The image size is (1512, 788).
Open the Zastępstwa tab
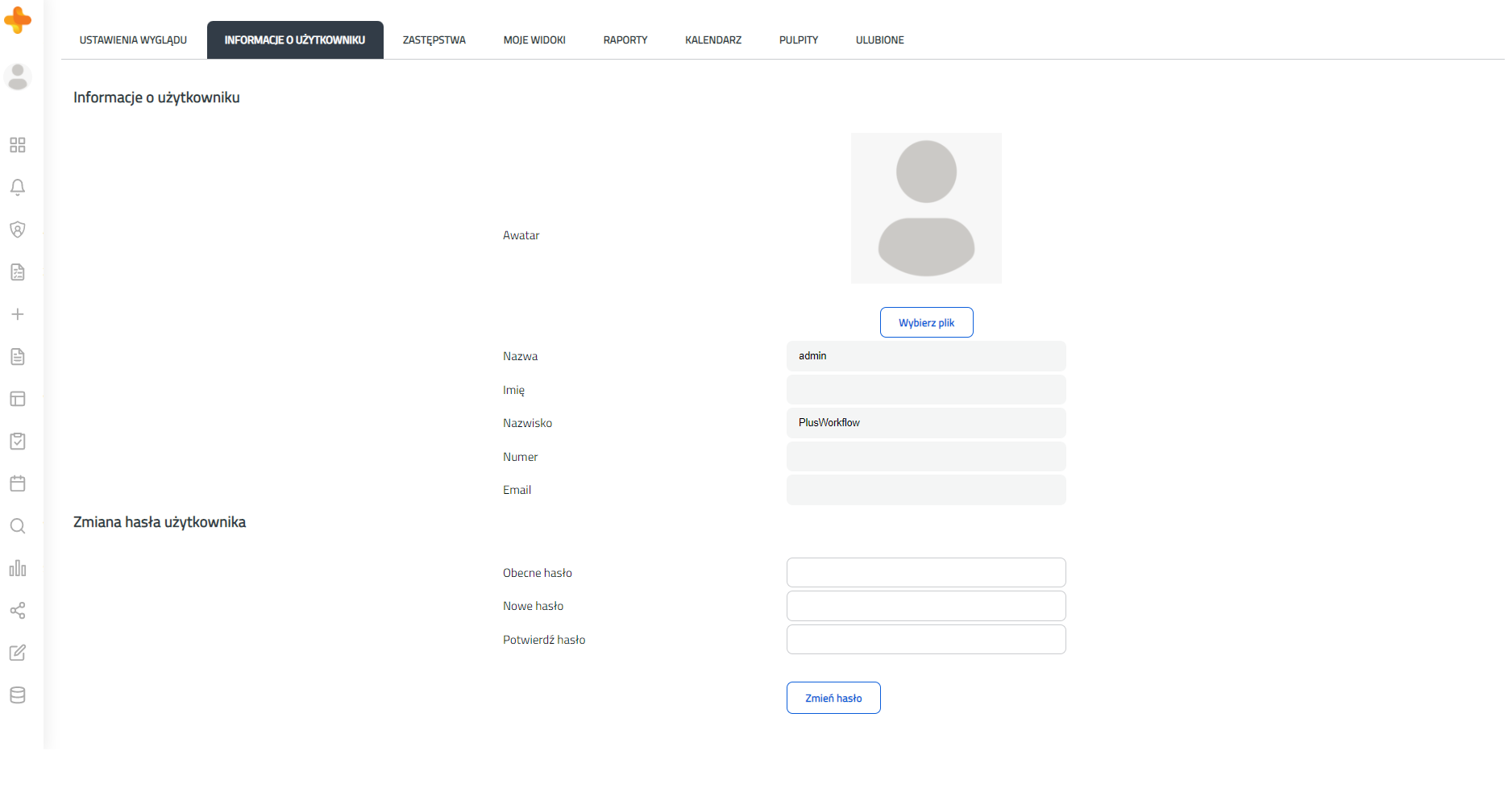point(434,40)
